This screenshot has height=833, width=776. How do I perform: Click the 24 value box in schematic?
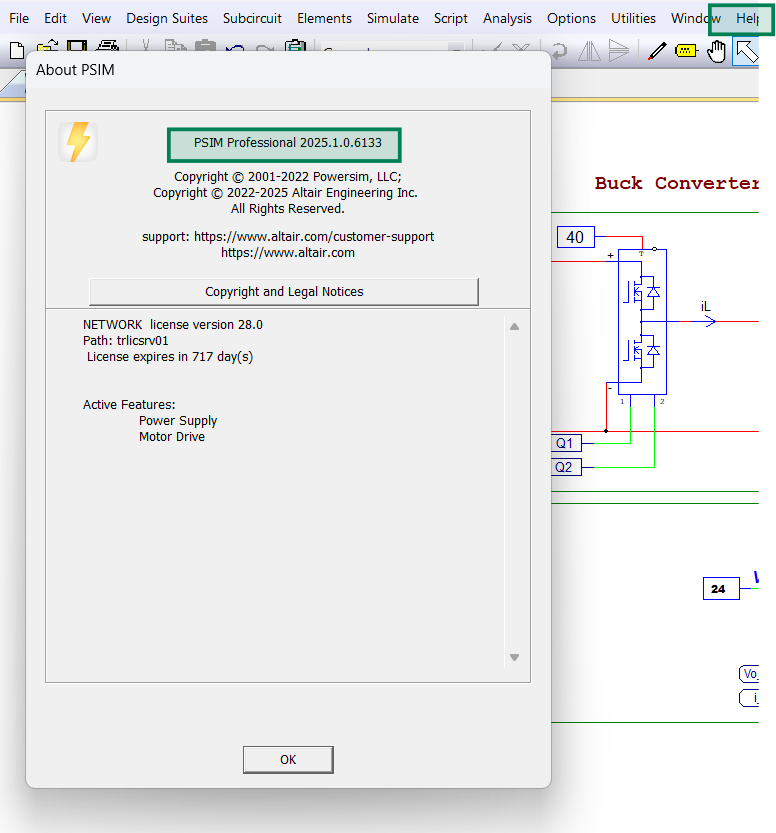721,589
